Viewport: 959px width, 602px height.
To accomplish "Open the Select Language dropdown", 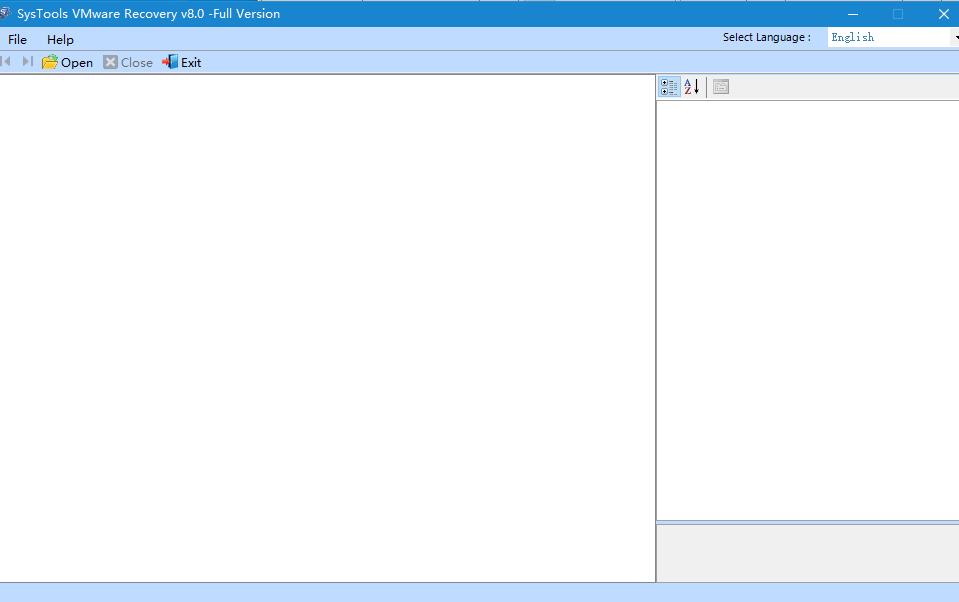I will pyautogui.click(x=893, y=37).
